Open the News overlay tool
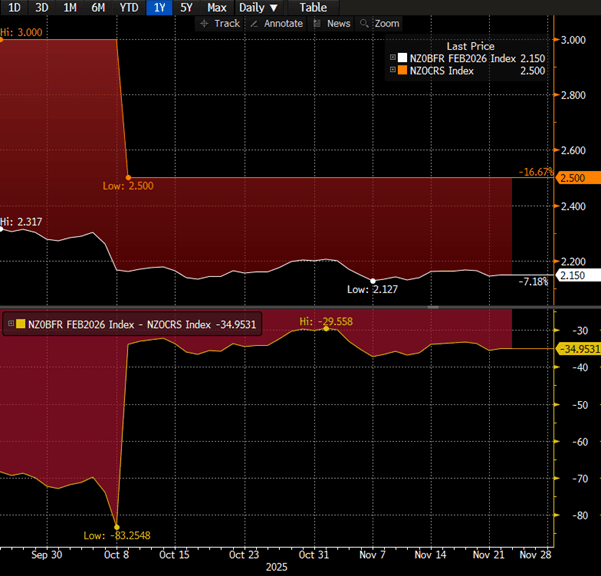This screenshot has width=601, height=576. click(332, 23)
